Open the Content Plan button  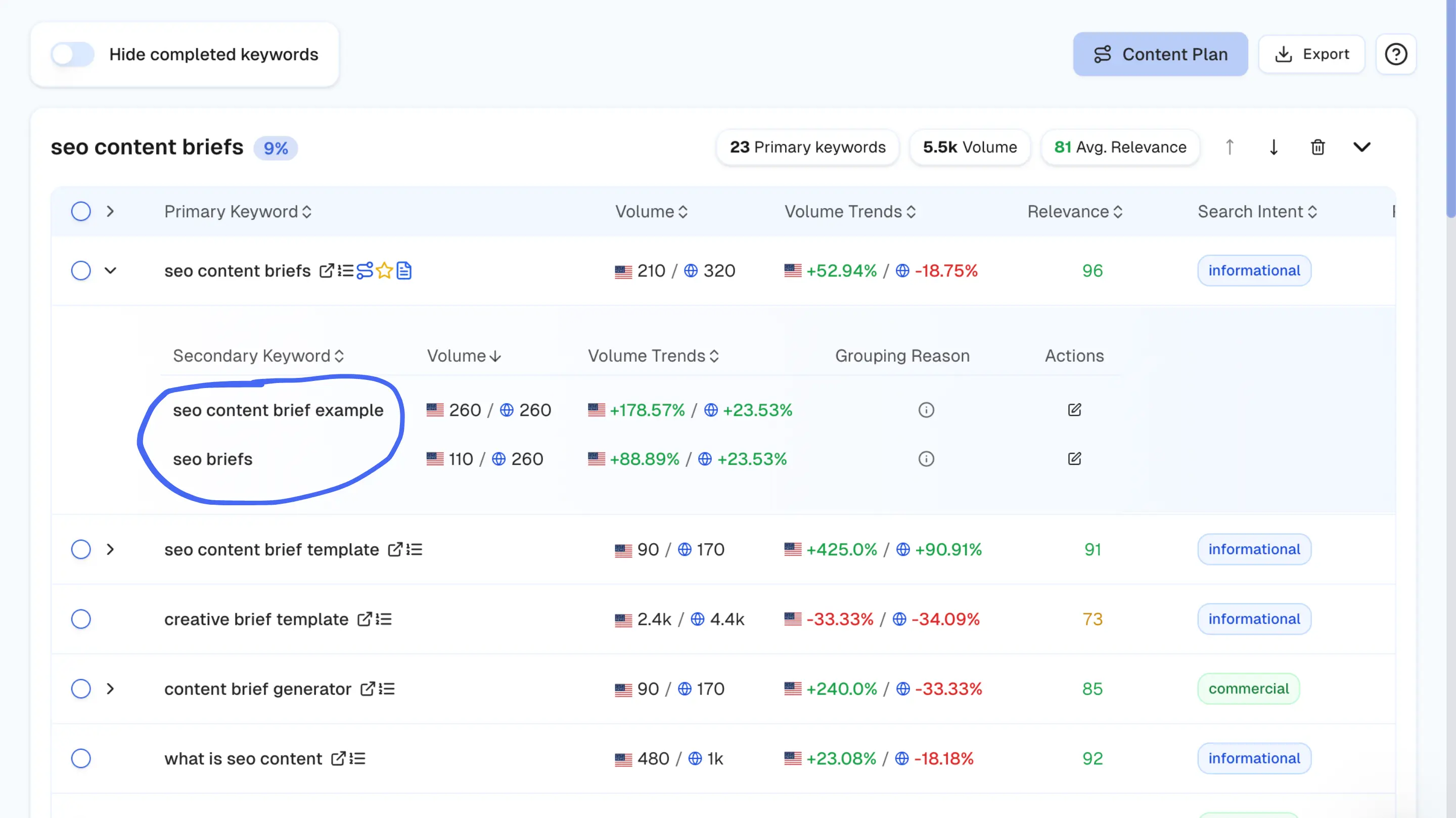pos(1160,54)
